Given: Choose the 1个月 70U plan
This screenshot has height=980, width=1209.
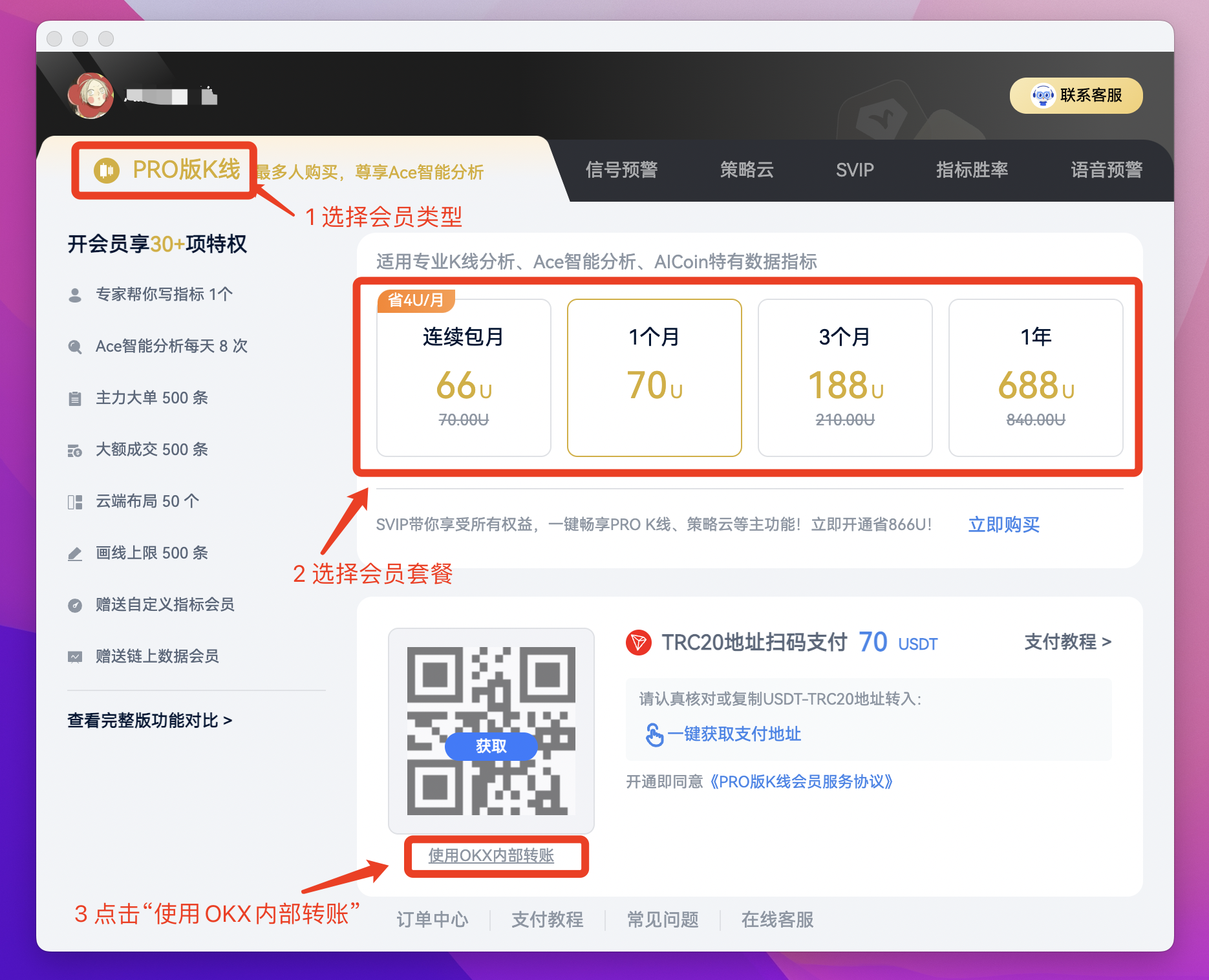Looking at the screenshot, I should 654,378.
